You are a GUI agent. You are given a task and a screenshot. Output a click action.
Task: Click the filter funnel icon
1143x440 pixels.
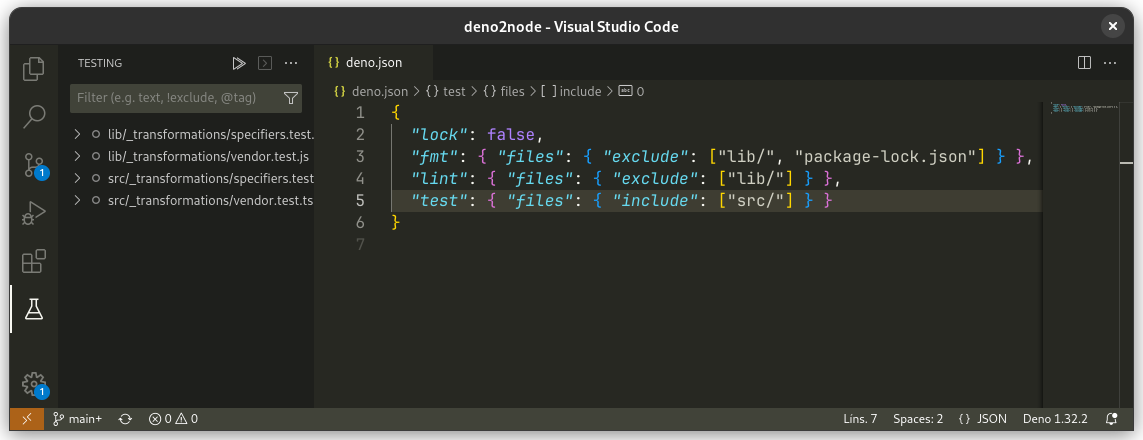[290, 98]
